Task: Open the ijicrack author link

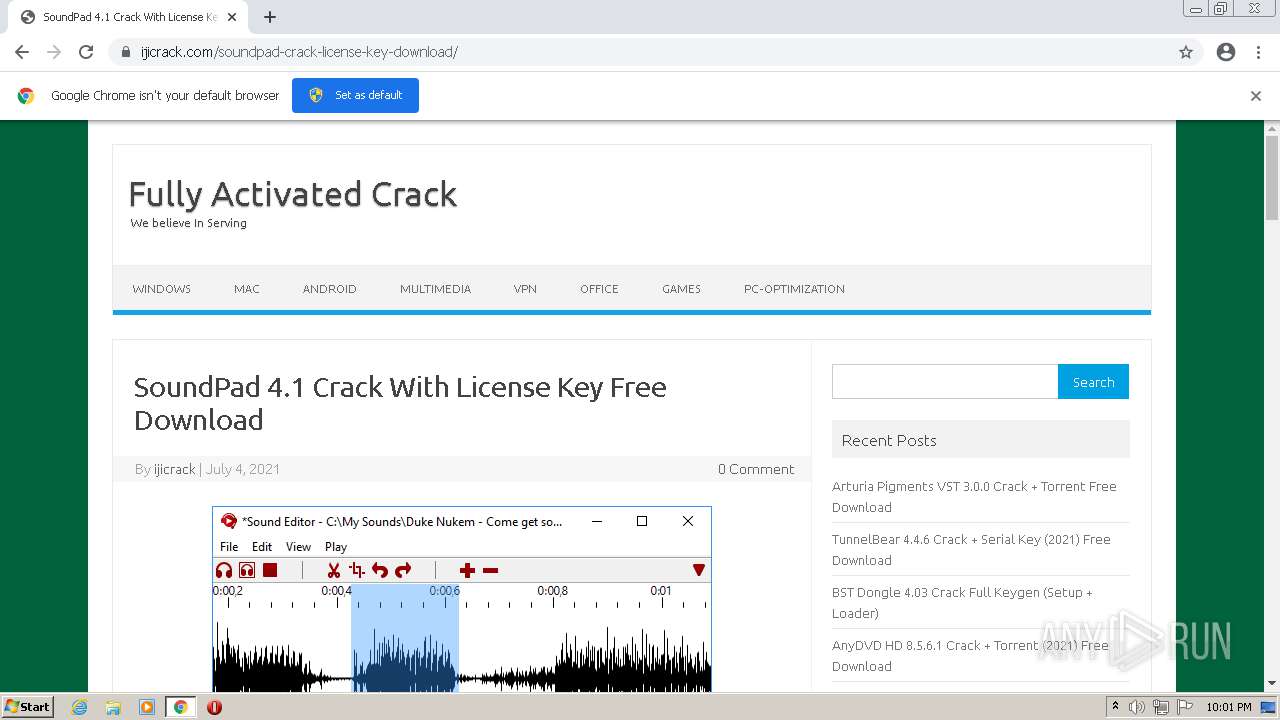Action: pos(175,469)
